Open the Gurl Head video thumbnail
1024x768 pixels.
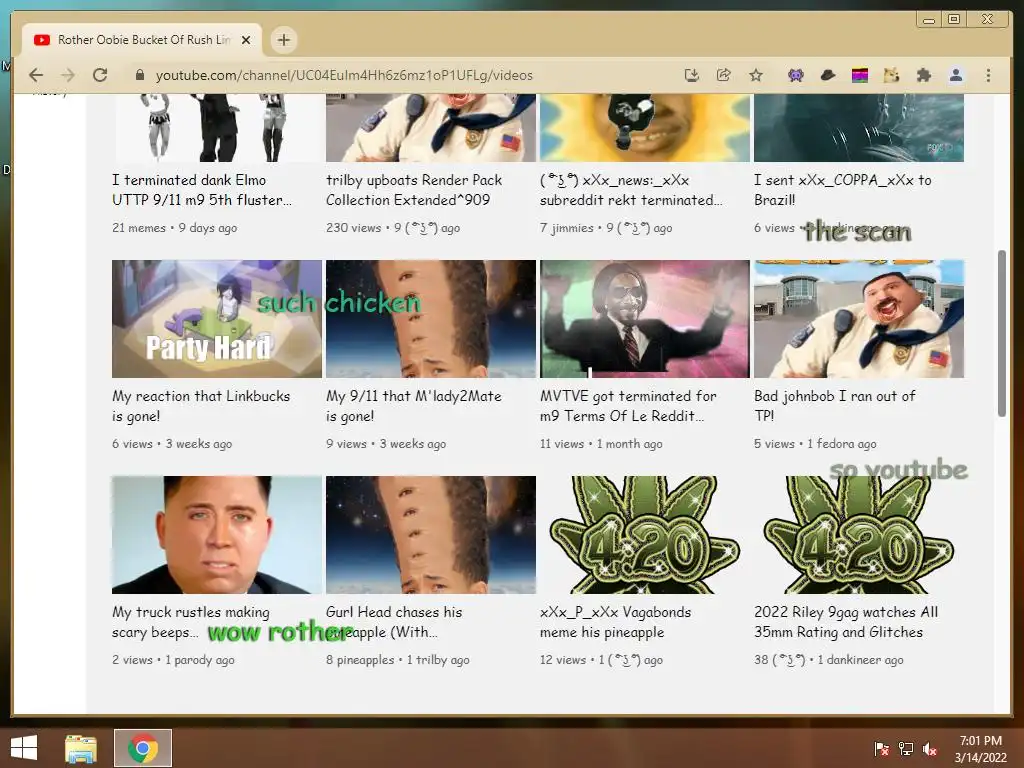(x=431, y=535)
